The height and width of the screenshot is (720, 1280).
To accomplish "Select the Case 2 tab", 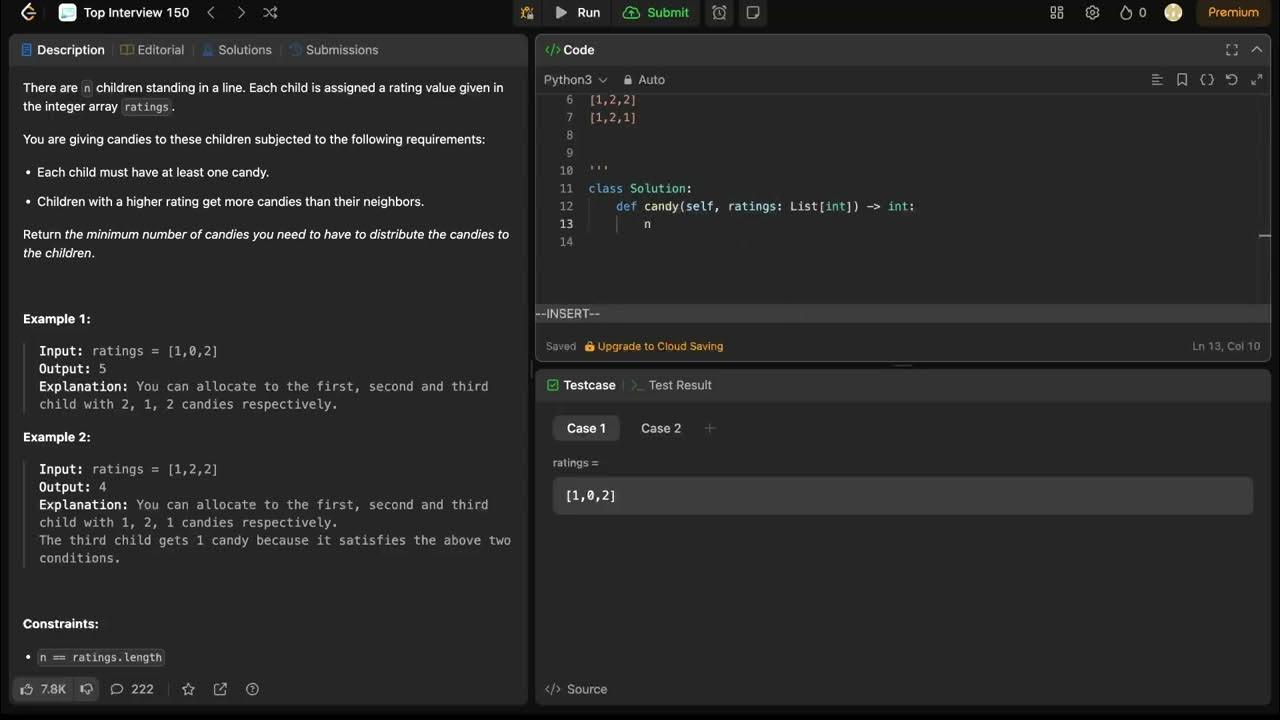I will click(661, 428).
